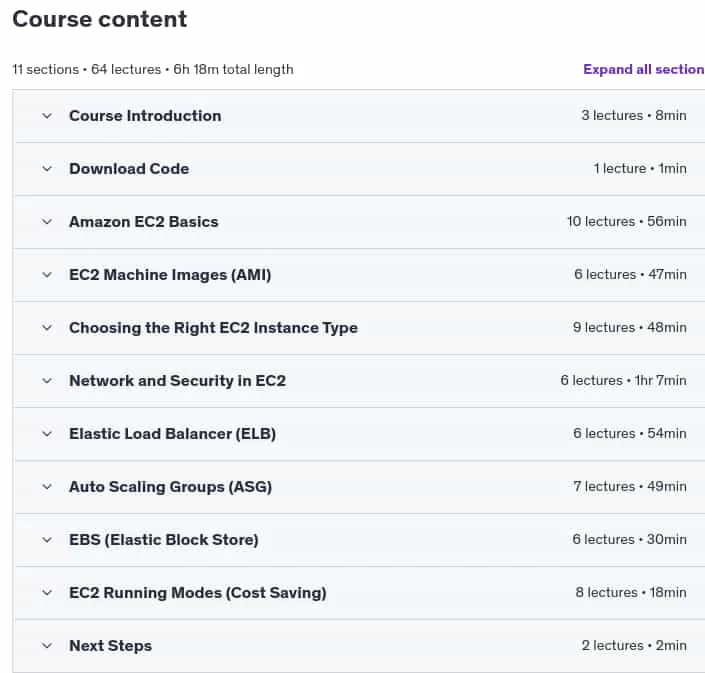Click the '6 lectures • 30min' label
Image resolution: width=705 pixels, height=673 pixels.
(629, 539)
